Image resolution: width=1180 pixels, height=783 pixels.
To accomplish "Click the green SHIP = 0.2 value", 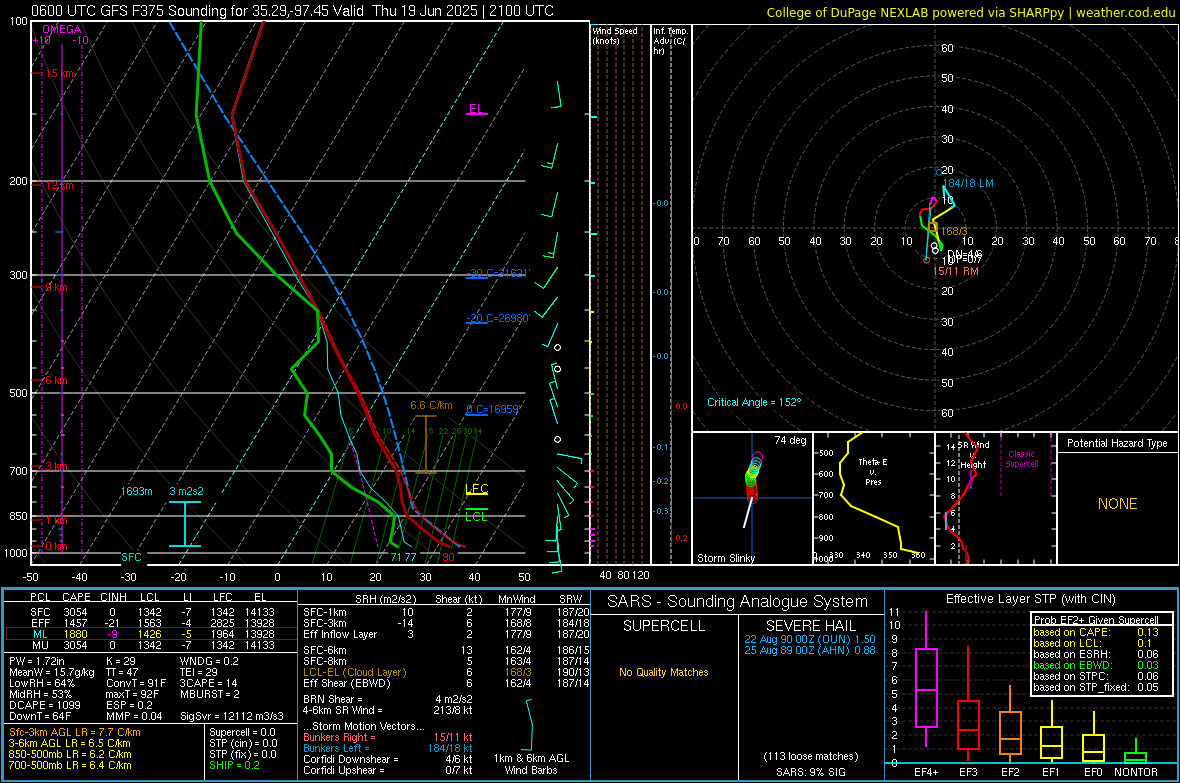I will 234,765.
